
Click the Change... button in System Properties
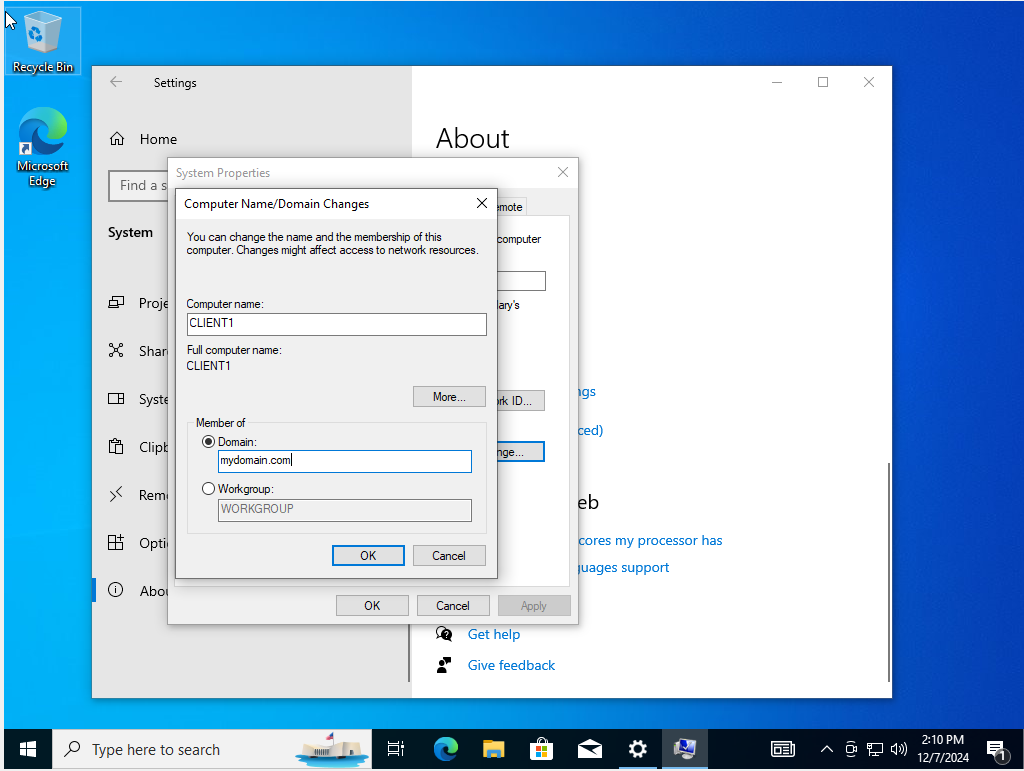point(520,452)
